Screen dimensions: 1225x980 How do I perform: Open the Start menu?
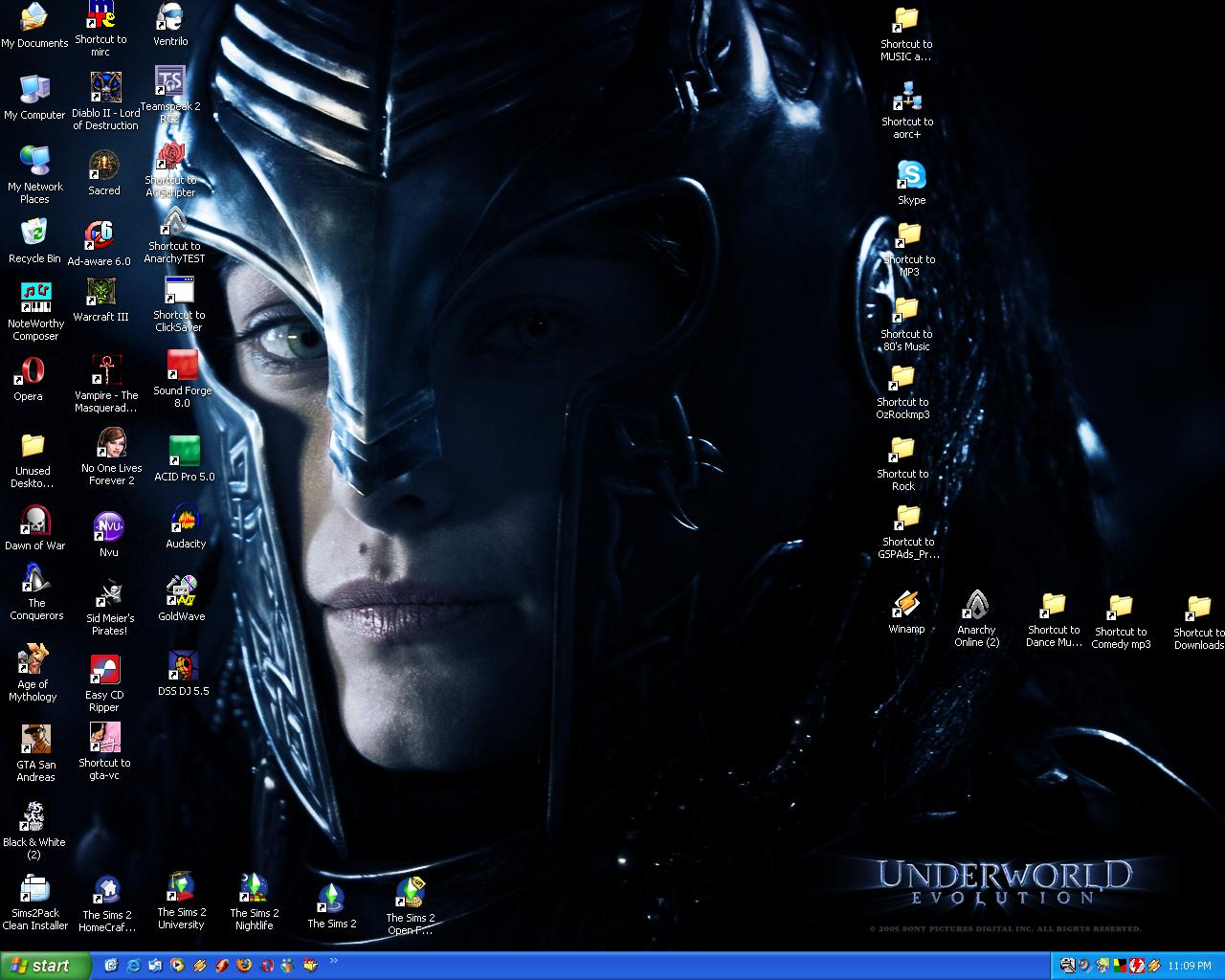[45, 966]
